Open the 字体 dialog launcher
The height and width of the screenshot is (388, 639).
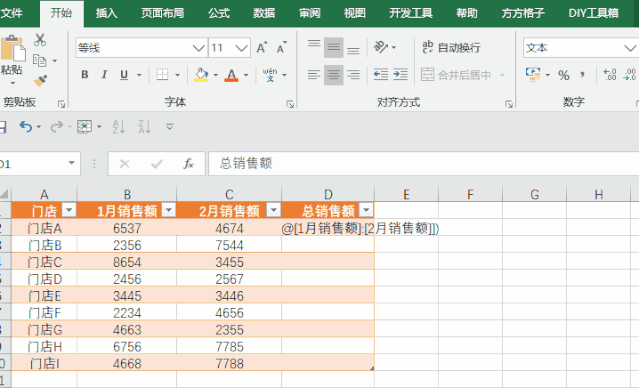[290, 104]
